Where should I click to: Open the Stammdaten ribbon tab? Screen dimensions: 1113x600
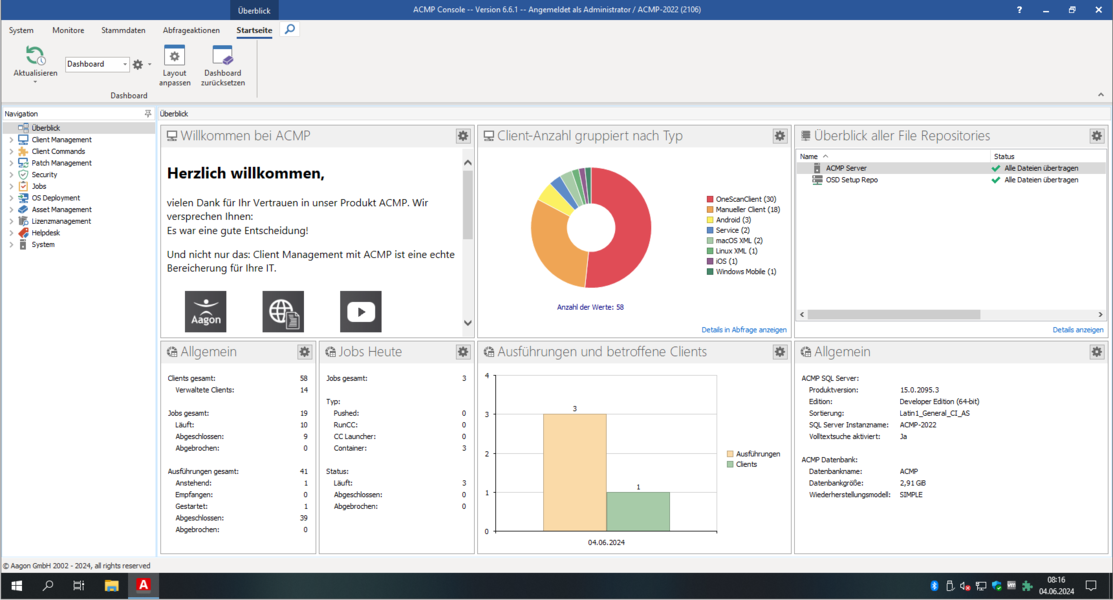pos(123,30)
